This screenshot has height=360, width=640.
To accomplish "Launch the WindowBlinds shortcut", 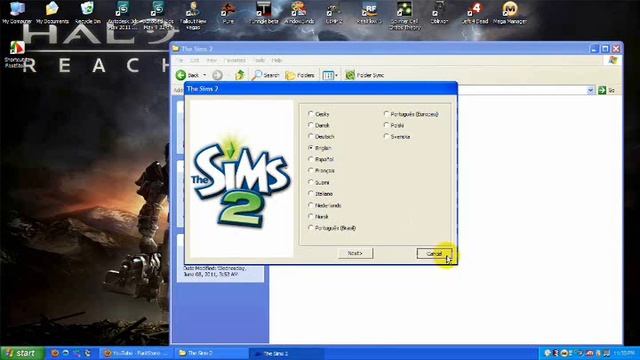I will coord(299,13).
